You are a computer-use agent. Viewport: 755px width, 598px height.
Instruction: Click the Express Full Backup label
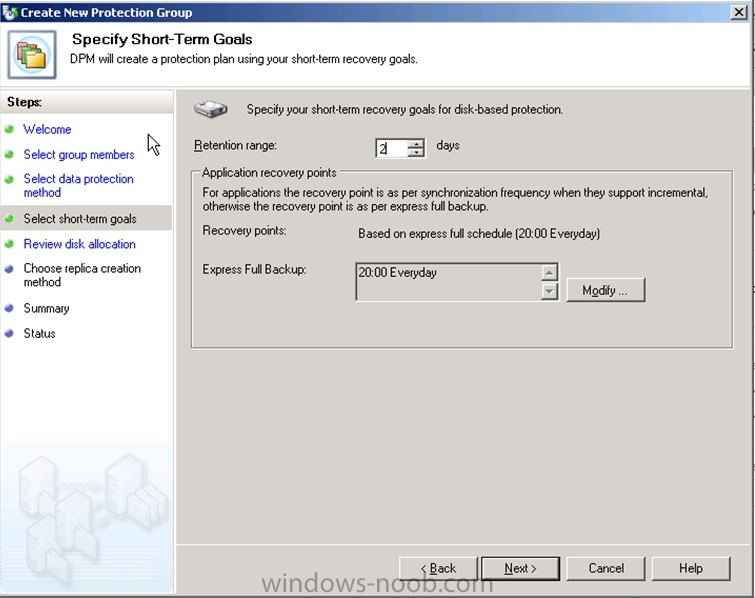point(254,269)
